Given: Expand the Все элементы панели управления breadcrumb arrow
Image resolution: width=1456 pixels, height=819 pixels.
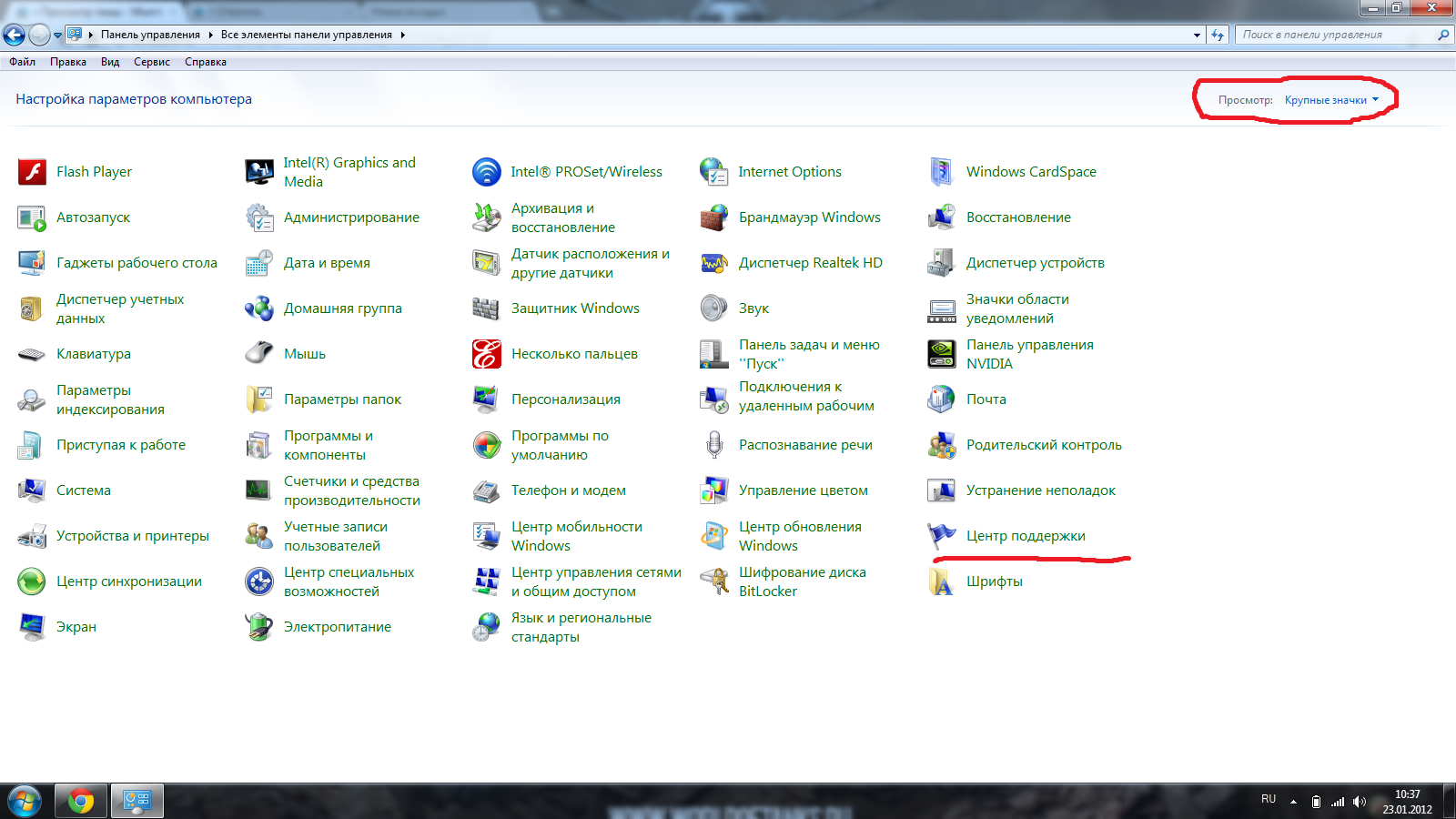Looking at the screenshot, I should [x=402, y=35].
